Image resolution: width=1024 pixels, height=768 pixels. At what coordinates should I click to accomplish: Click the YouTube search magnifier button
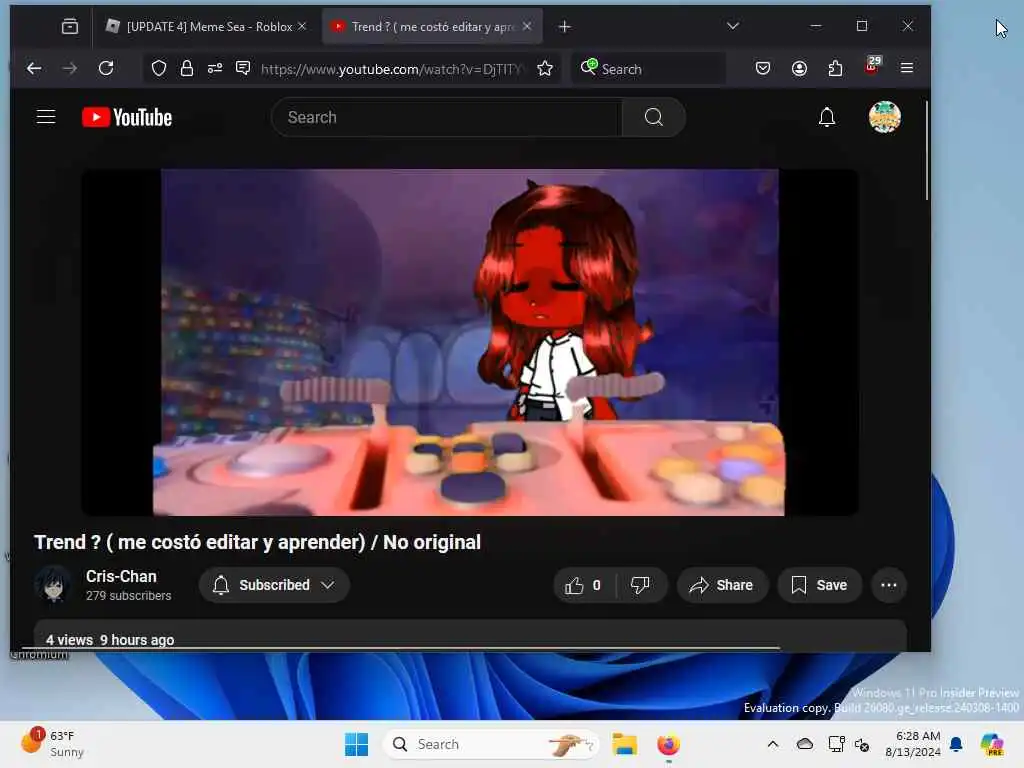[x=654, y=117]
